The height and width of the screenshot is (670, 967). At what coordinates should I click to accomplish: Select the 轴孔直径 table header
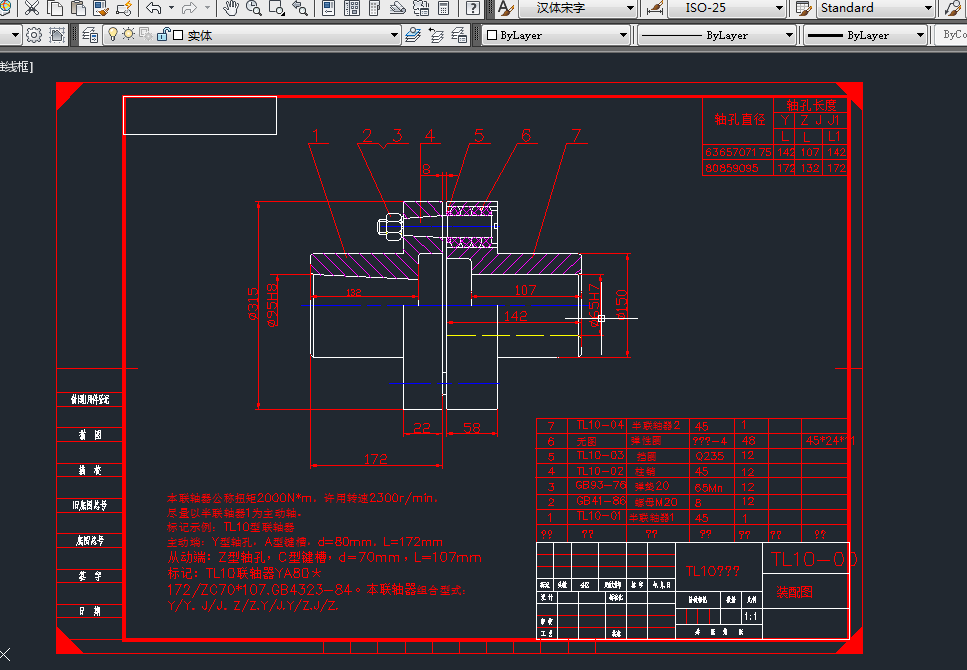pos(739,119)
